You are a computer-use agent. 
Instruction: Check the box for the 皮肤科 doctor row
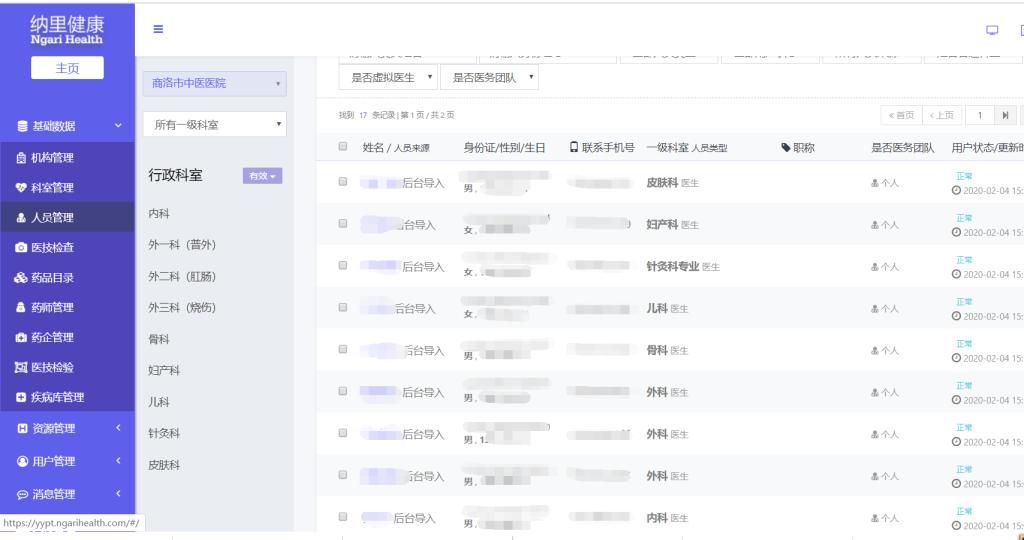point(343,183)
